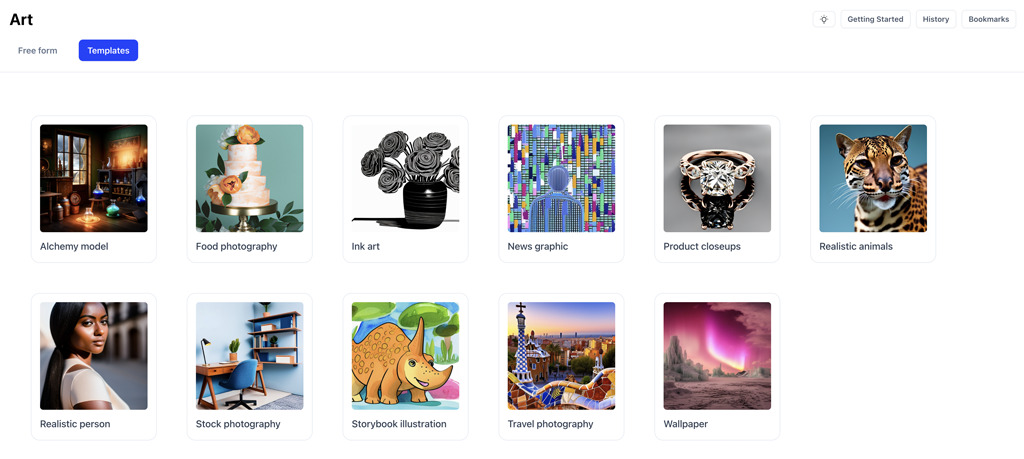Choose the Travel photography city thumbnail
This screenshot has width=1024, height=459.
point(562,356)
